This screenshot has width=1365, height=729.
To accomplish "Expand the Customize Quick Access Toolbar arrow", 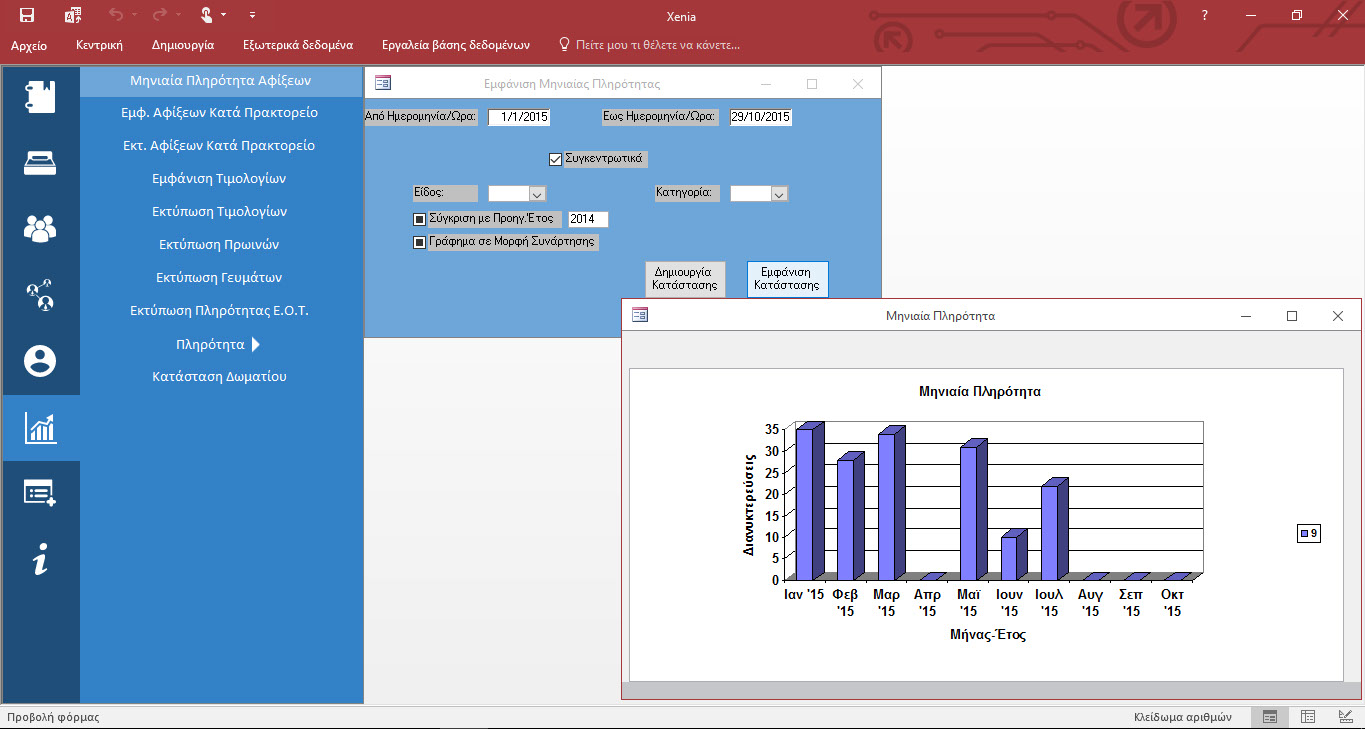I will [x=252, y=15].
